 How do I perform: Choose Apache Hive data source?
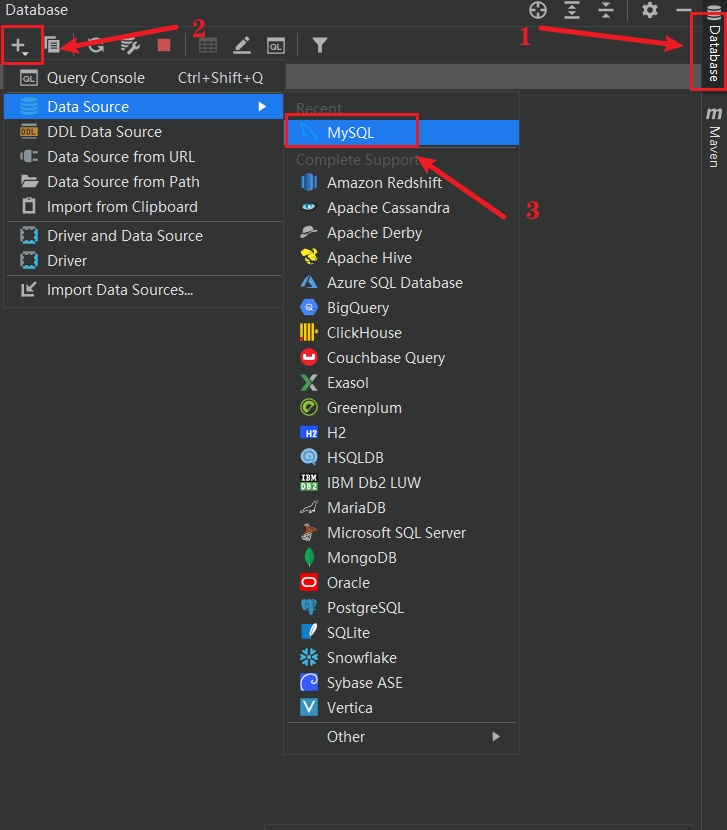(402, 257)
